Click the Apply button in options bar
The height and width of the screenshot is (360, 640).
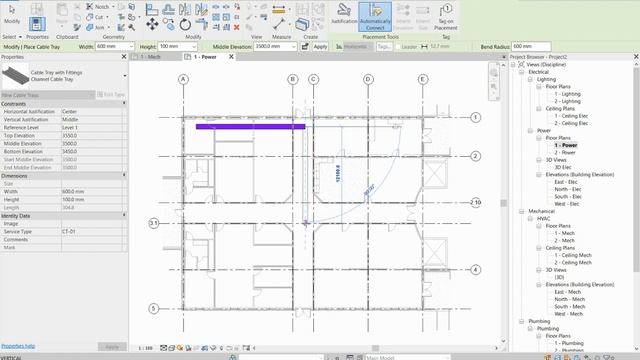coord(320,47)
